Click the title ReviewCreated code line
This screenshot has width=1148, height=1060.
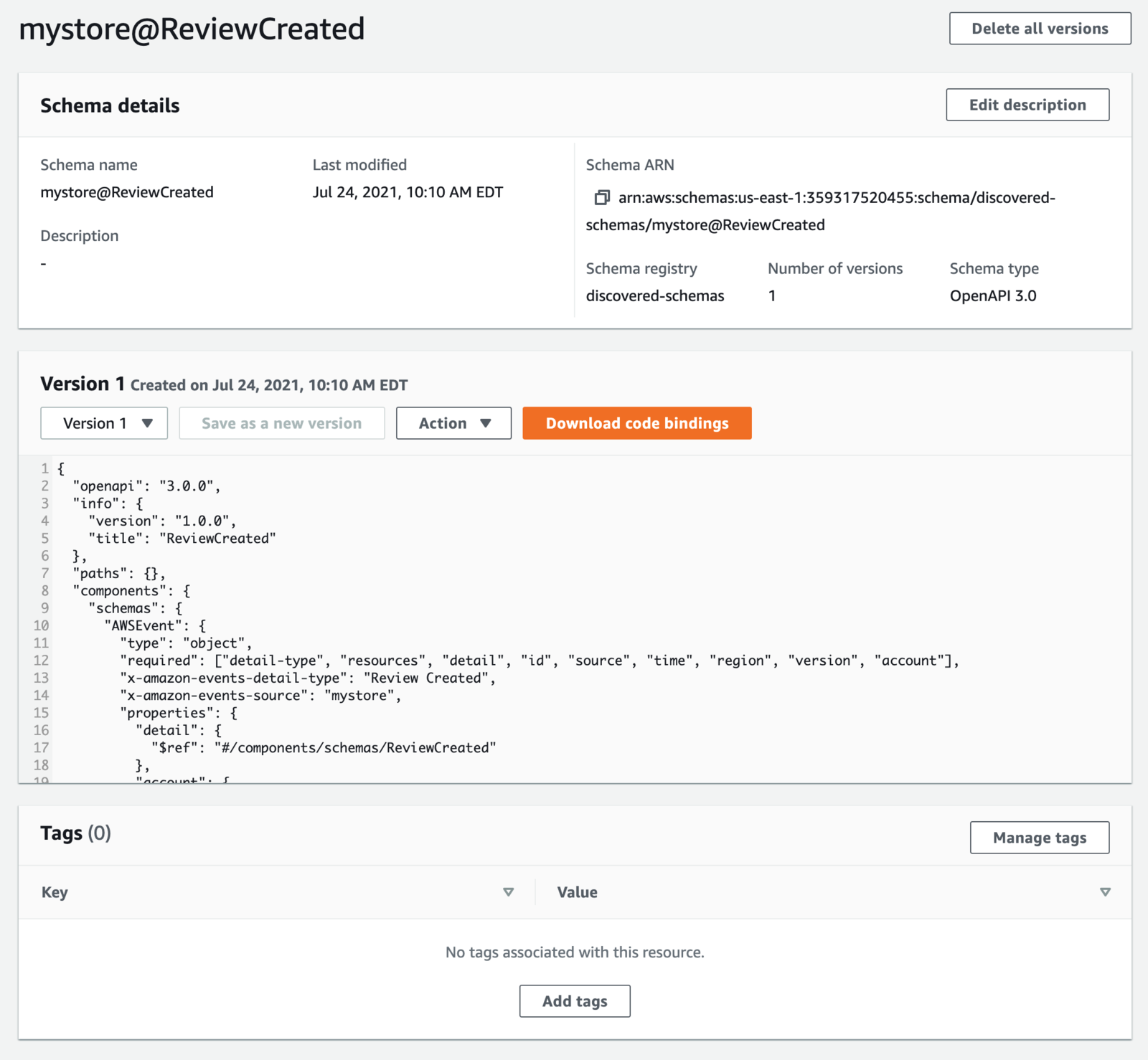182,539
